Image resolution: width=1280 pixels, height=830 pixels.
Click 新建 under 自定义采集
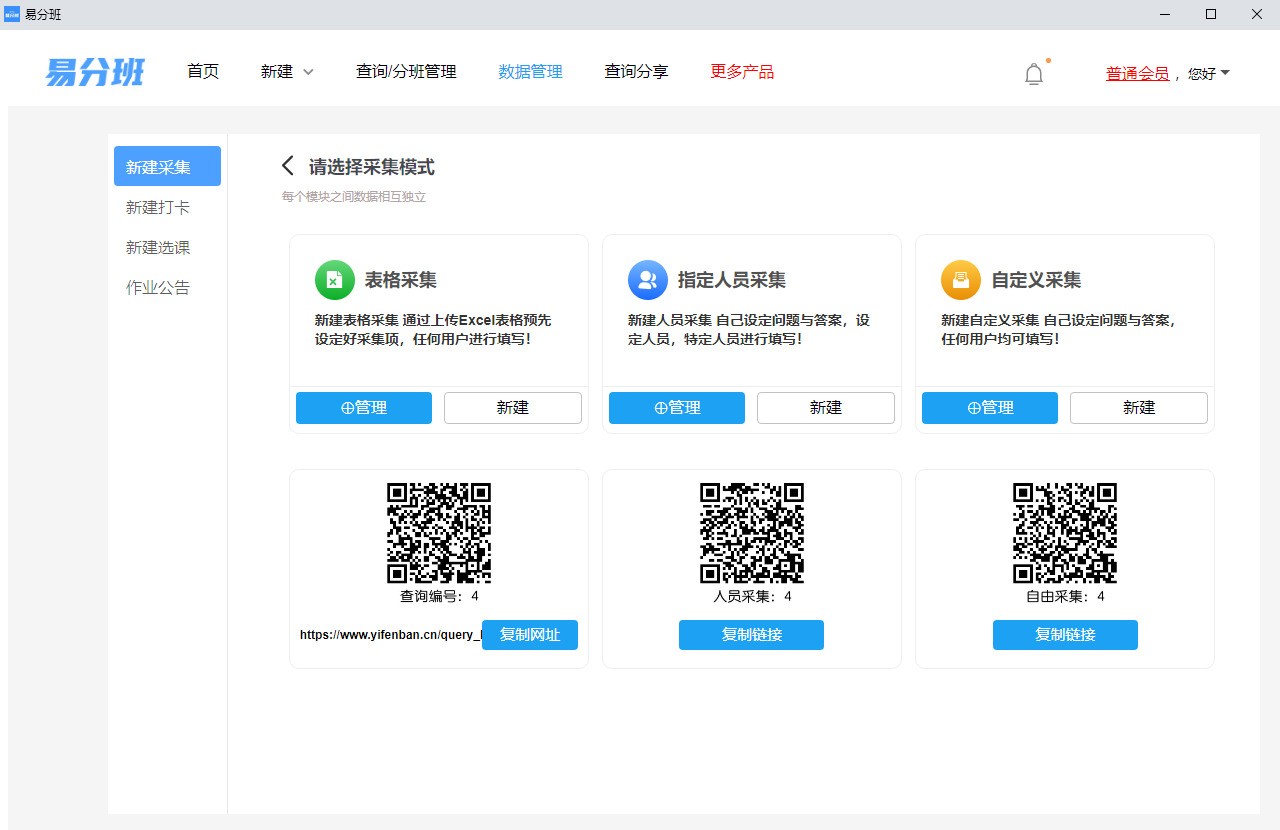click(1139, 408)
